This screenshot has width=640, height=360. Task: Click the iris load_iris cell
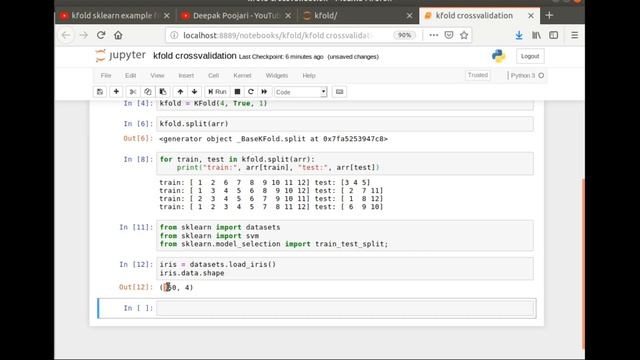click(345, 269)
